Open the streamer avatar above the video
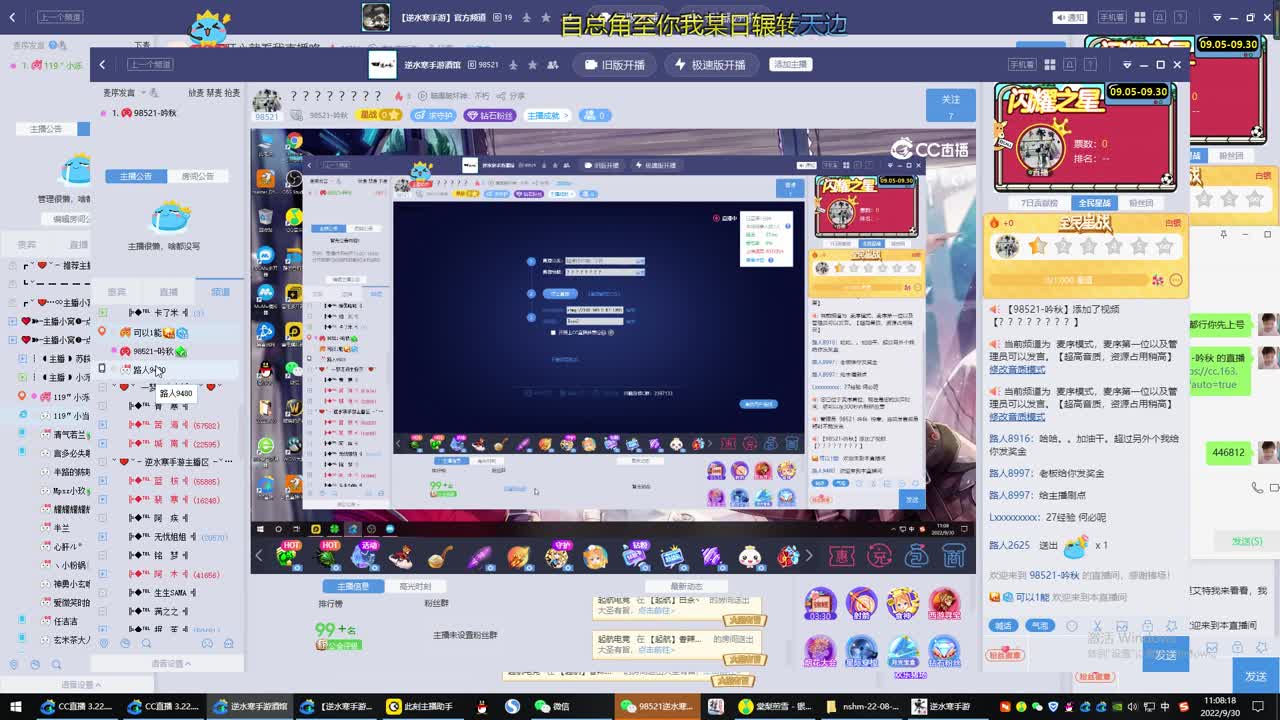Viewport: 1280px width, 720px height. [266, 103]
